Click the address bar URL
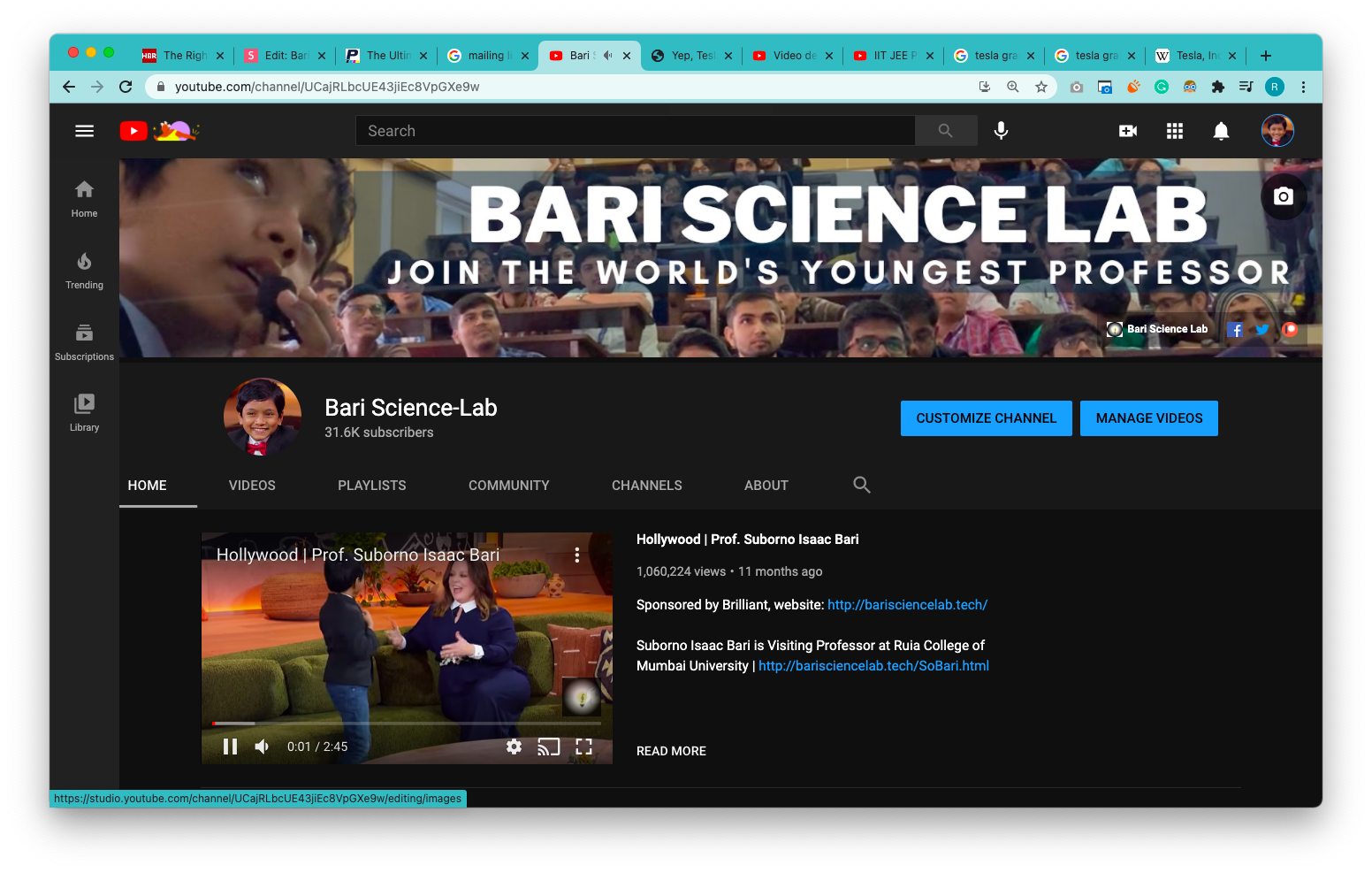This screenshot has width=1372, height=873. pos(327,87)
